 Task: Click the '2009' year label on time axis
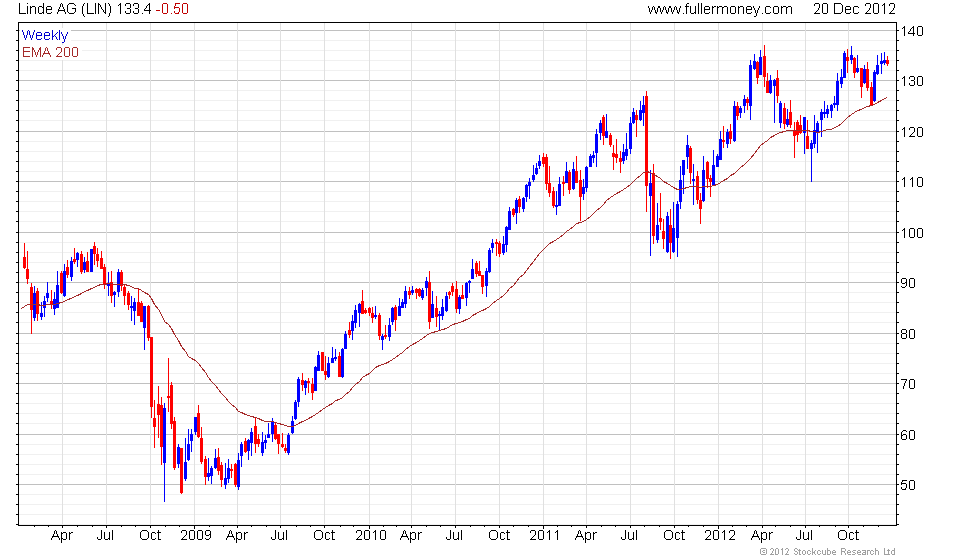(x=196, y=536)
